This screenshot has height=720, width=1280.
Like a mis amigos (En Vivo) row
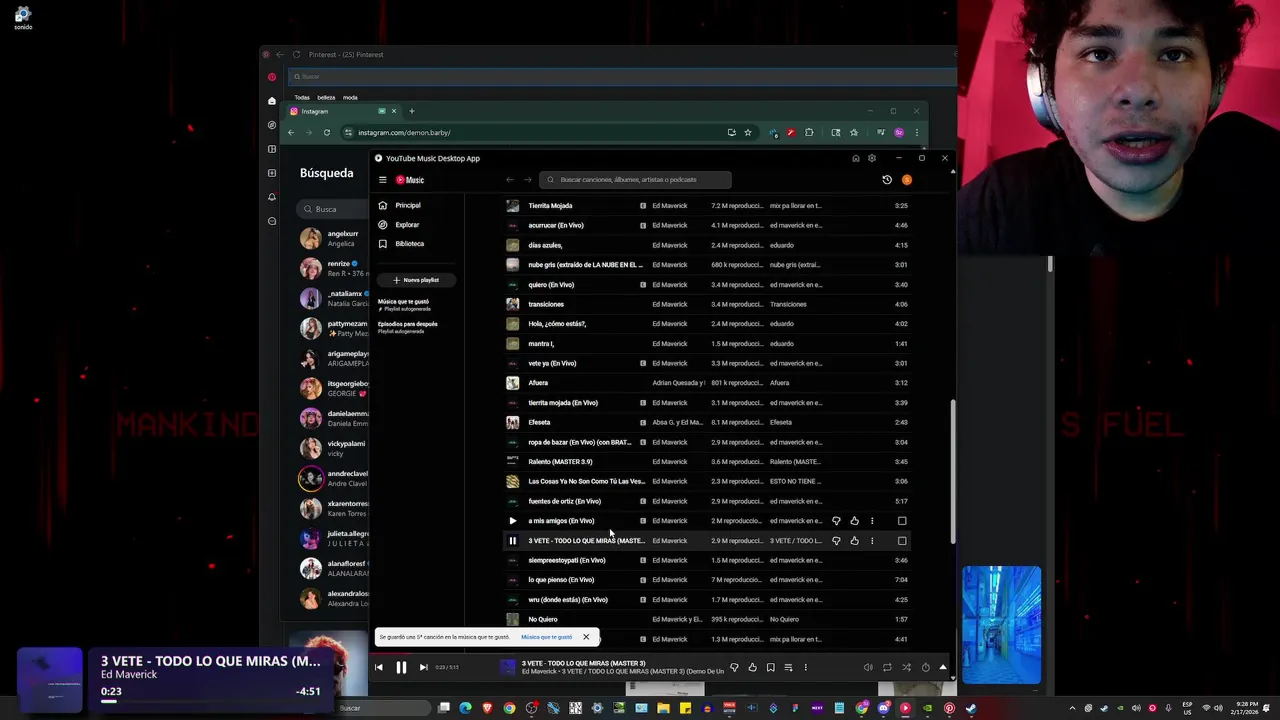[854, 521]
